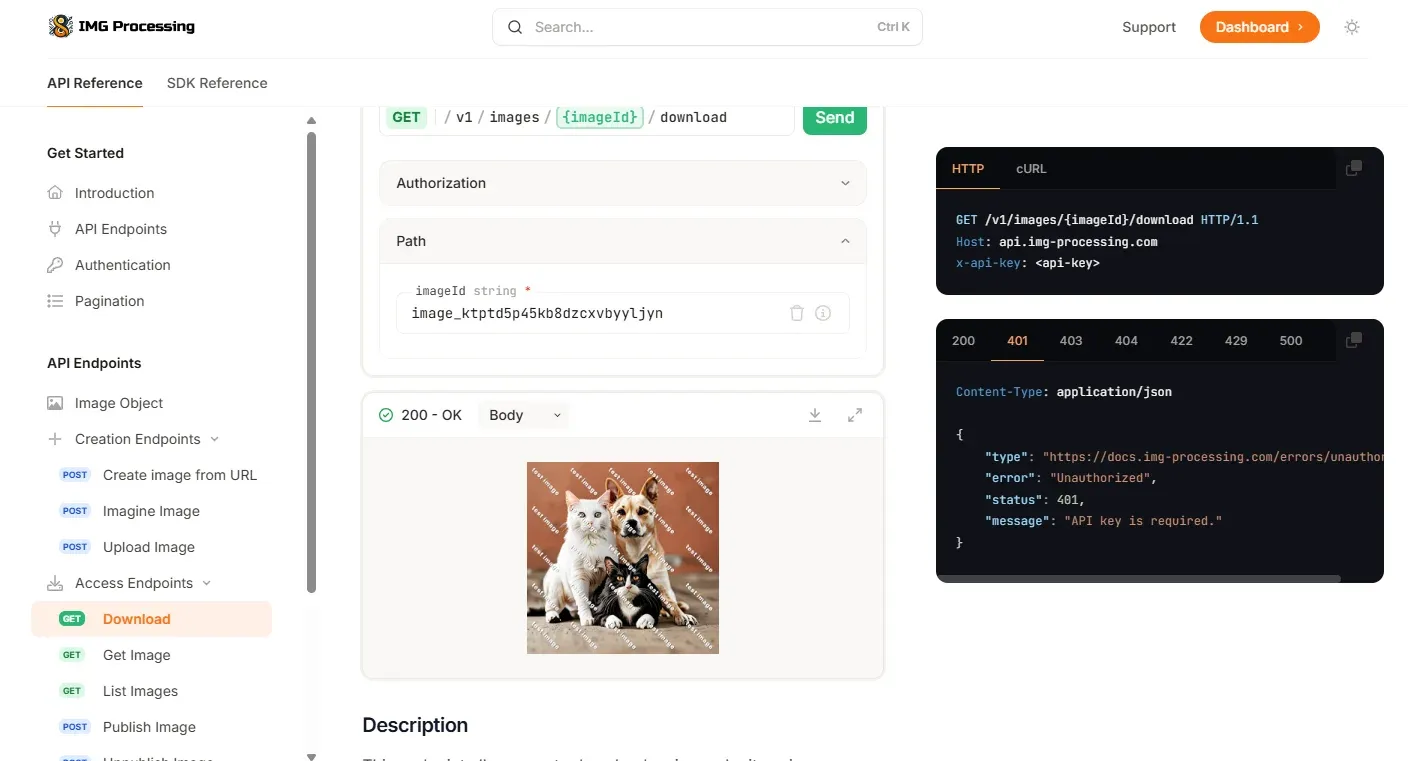Viewport: 1408px width, 761px height.
Task: Clear the imageId field with trash icon
Action: click(797, 313)
